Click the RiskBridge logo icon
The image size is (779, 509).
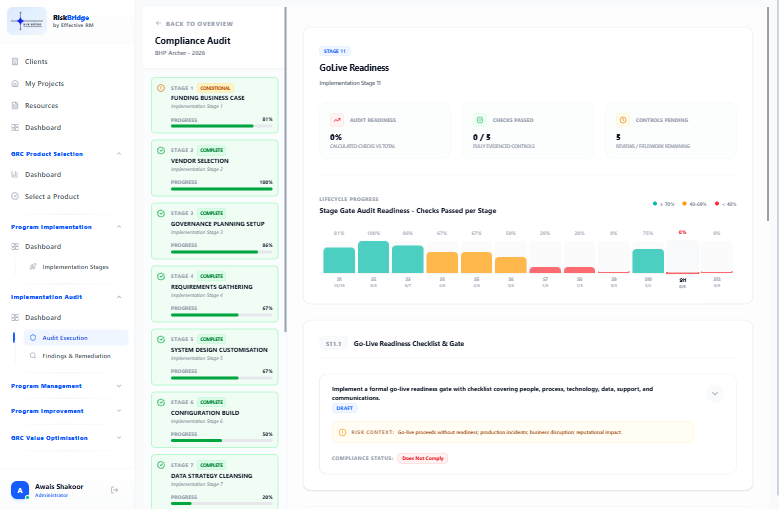[27, 21]
